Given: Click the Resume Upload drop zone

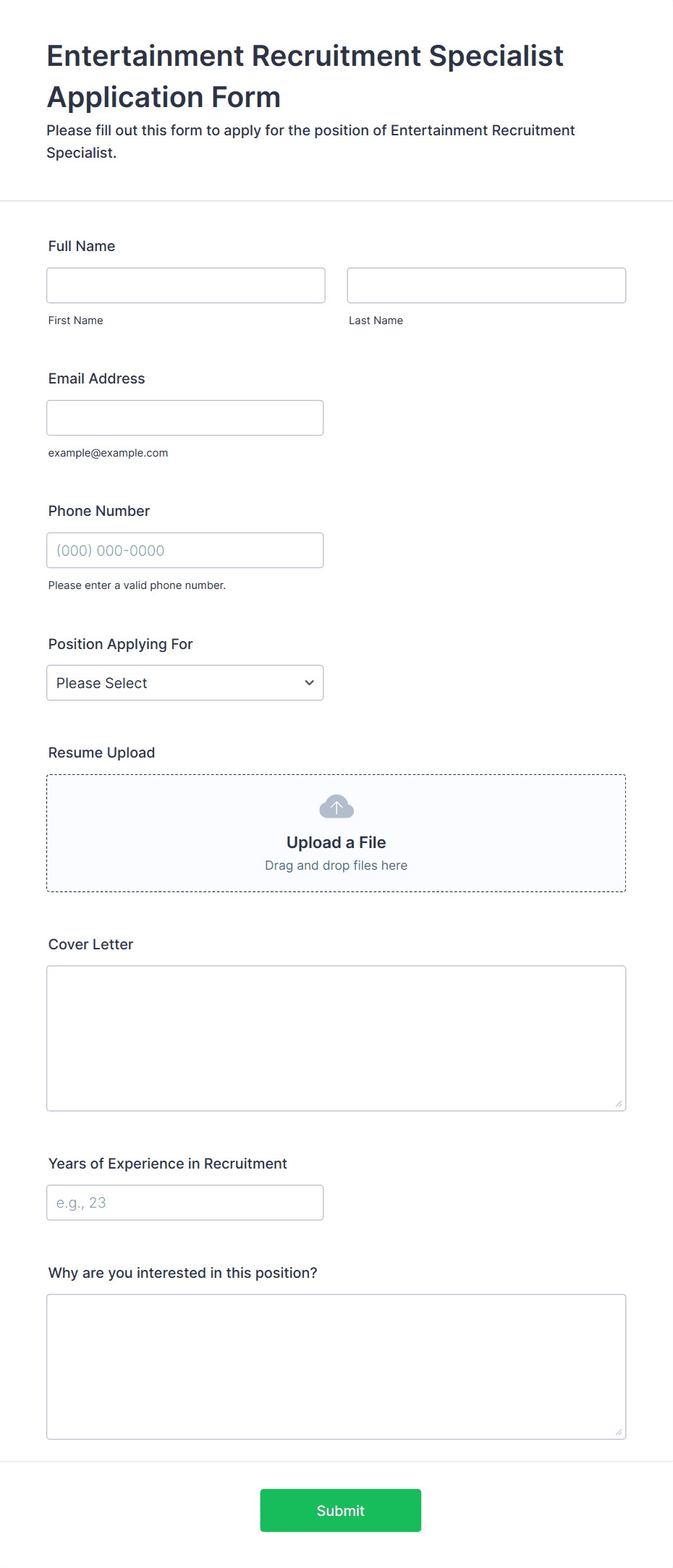Looking at the screenshot, I should click(x=336, y=834).
